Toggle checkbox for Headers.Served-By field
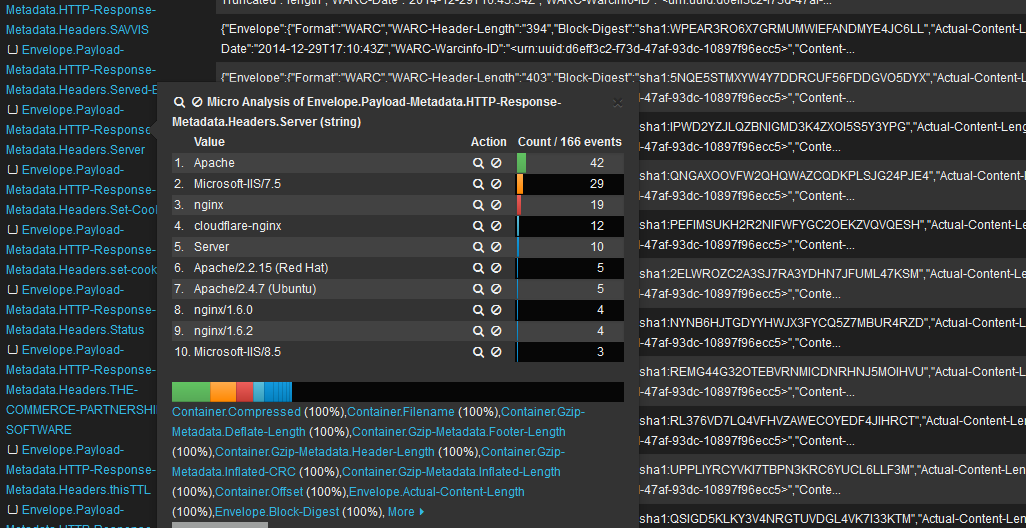This screenshot has height=528, width=1026. [x=12, y=49]
